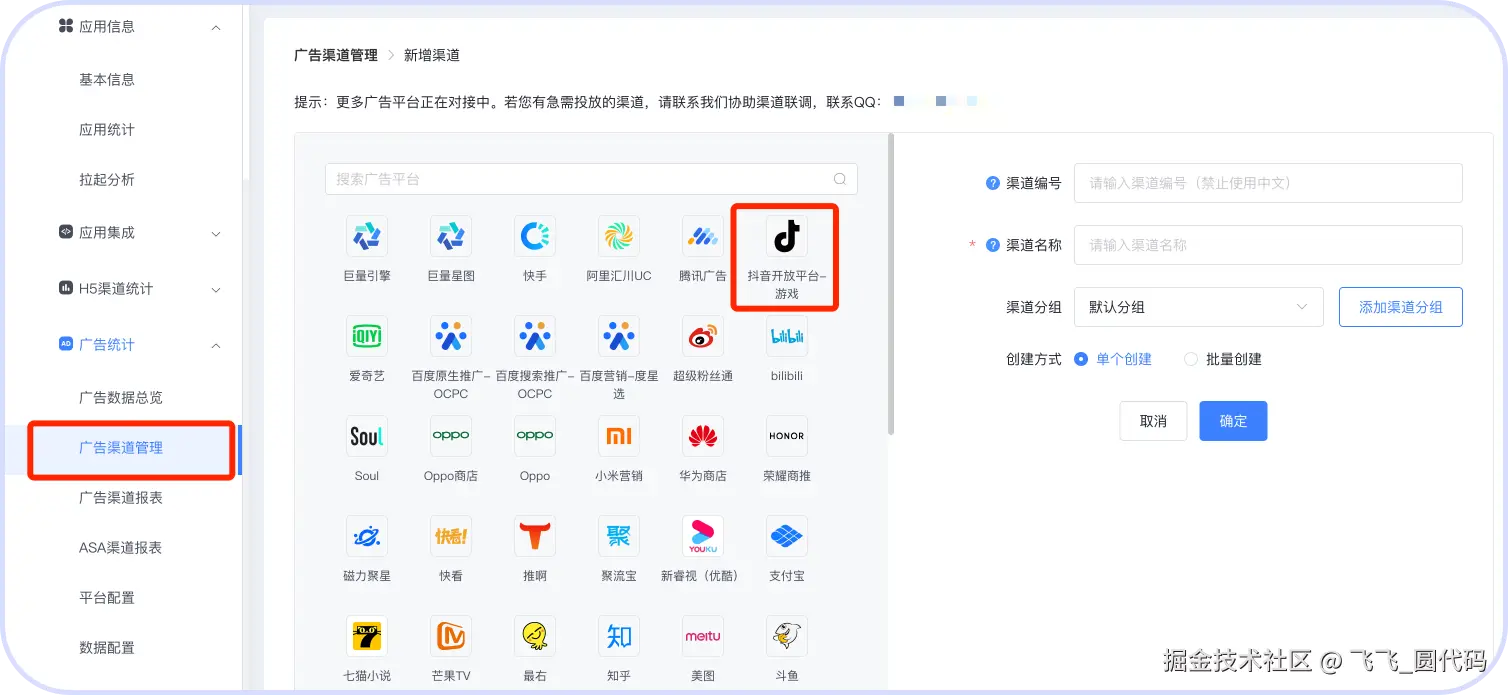Select the Oppo platform icon
This screenshot has width=1508, height=695.
[535, 436]
